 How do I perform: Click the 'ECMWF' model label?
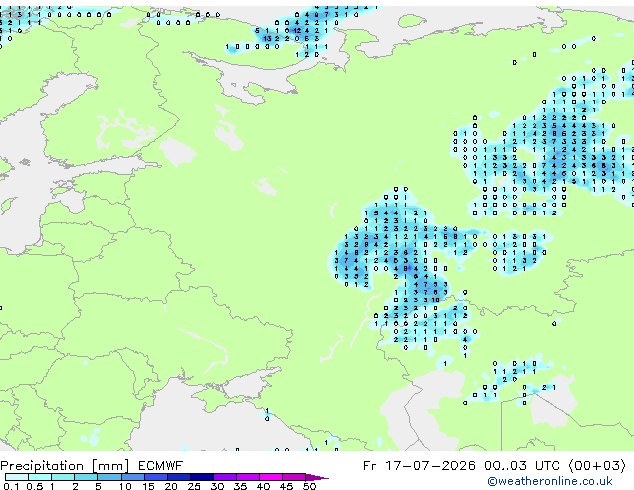160,466
